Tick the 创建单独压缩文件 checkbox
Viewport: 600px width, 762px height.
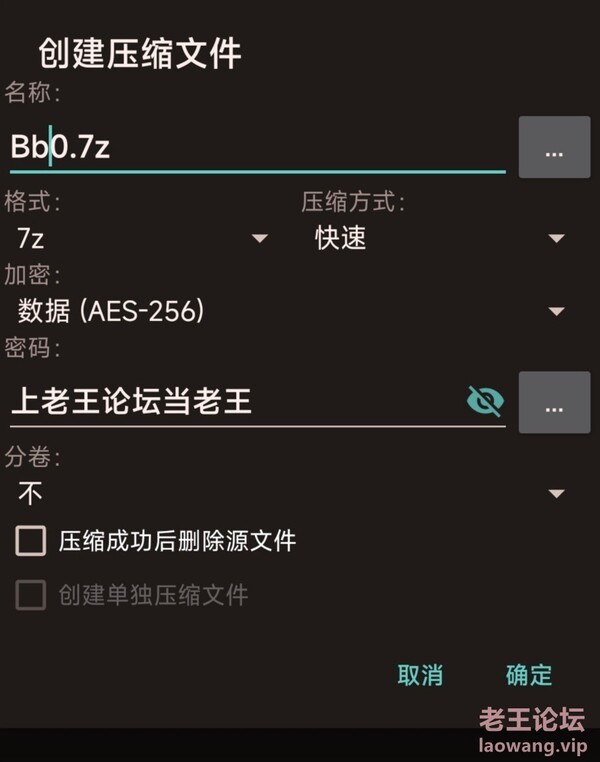31,595
